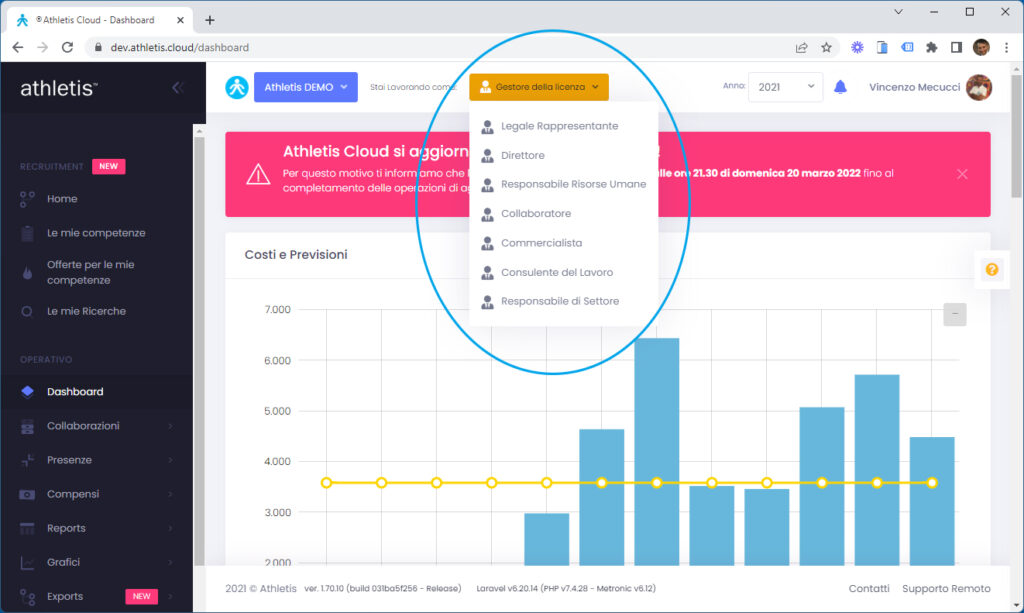Open Vincenzo Mecucci profile avatar
1024x613 pixels.
(979, 87)
